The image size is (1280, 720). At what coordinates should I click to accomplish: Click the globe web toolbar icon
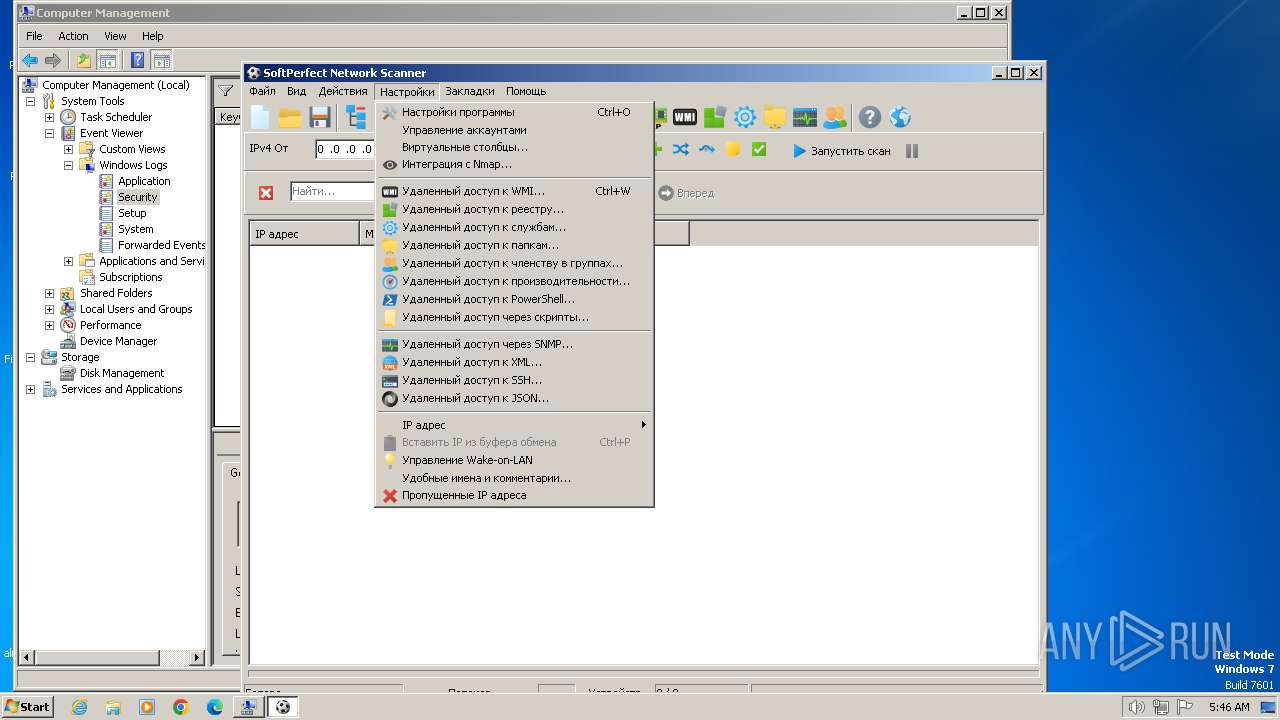(x=900, y=117)
